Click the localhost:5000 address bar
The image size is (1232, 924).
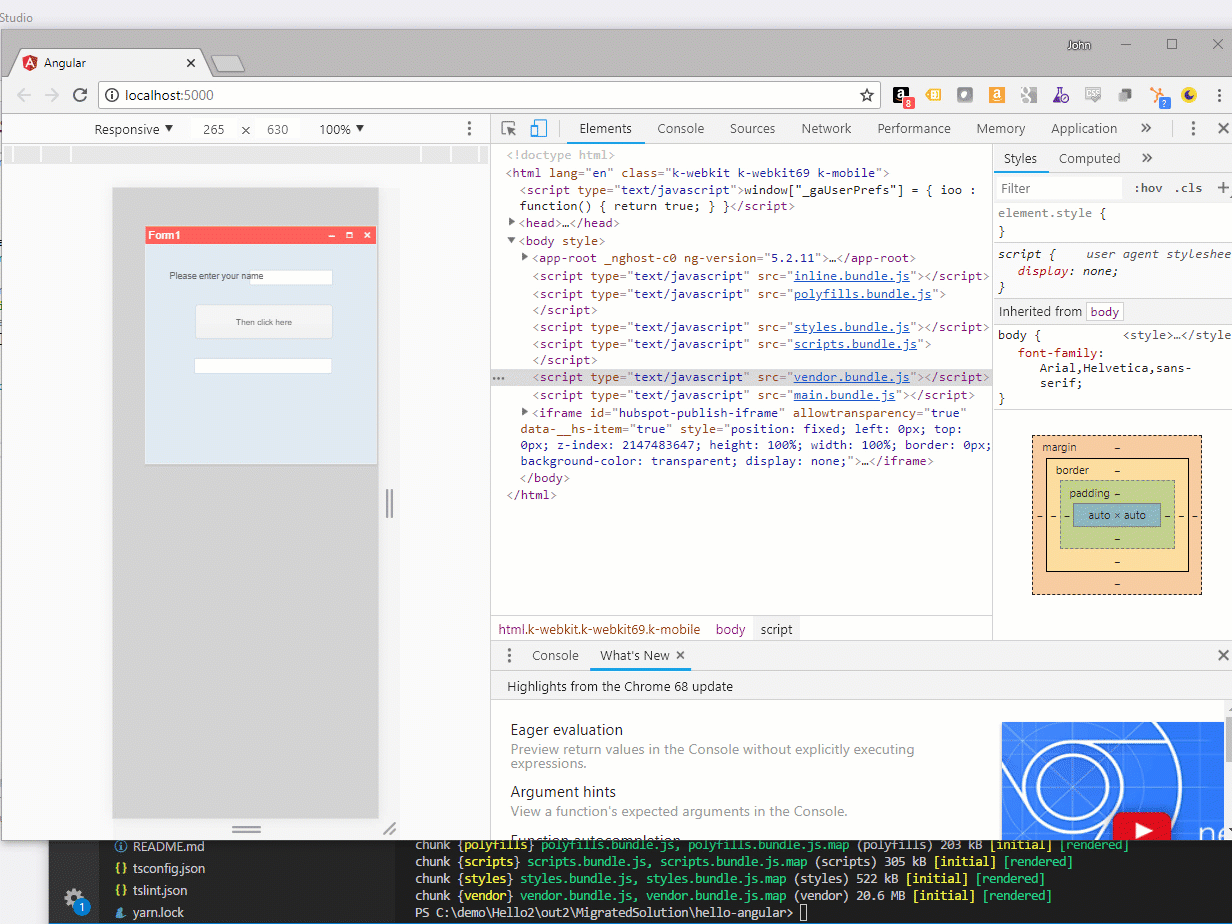pyautogui.click(x=489, y=95)
